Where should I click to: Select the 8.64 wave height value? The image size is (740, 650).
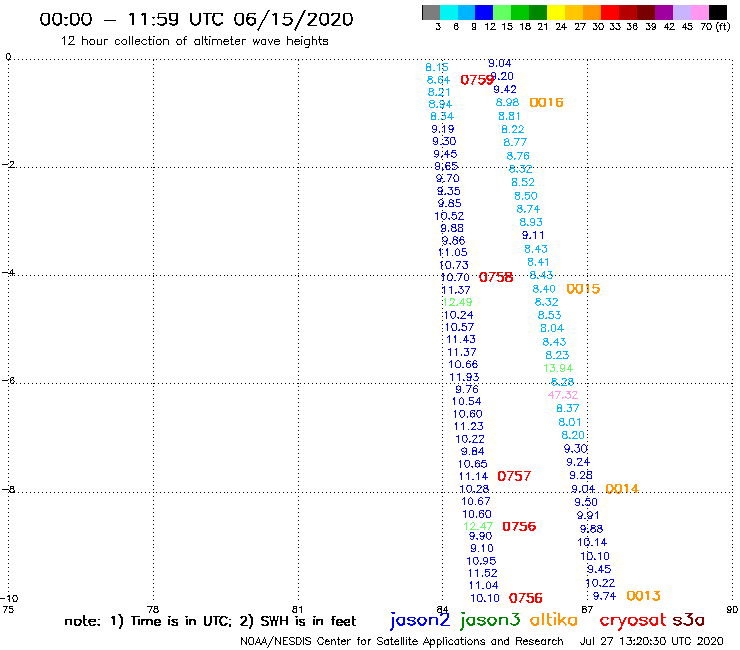[438, 80]
